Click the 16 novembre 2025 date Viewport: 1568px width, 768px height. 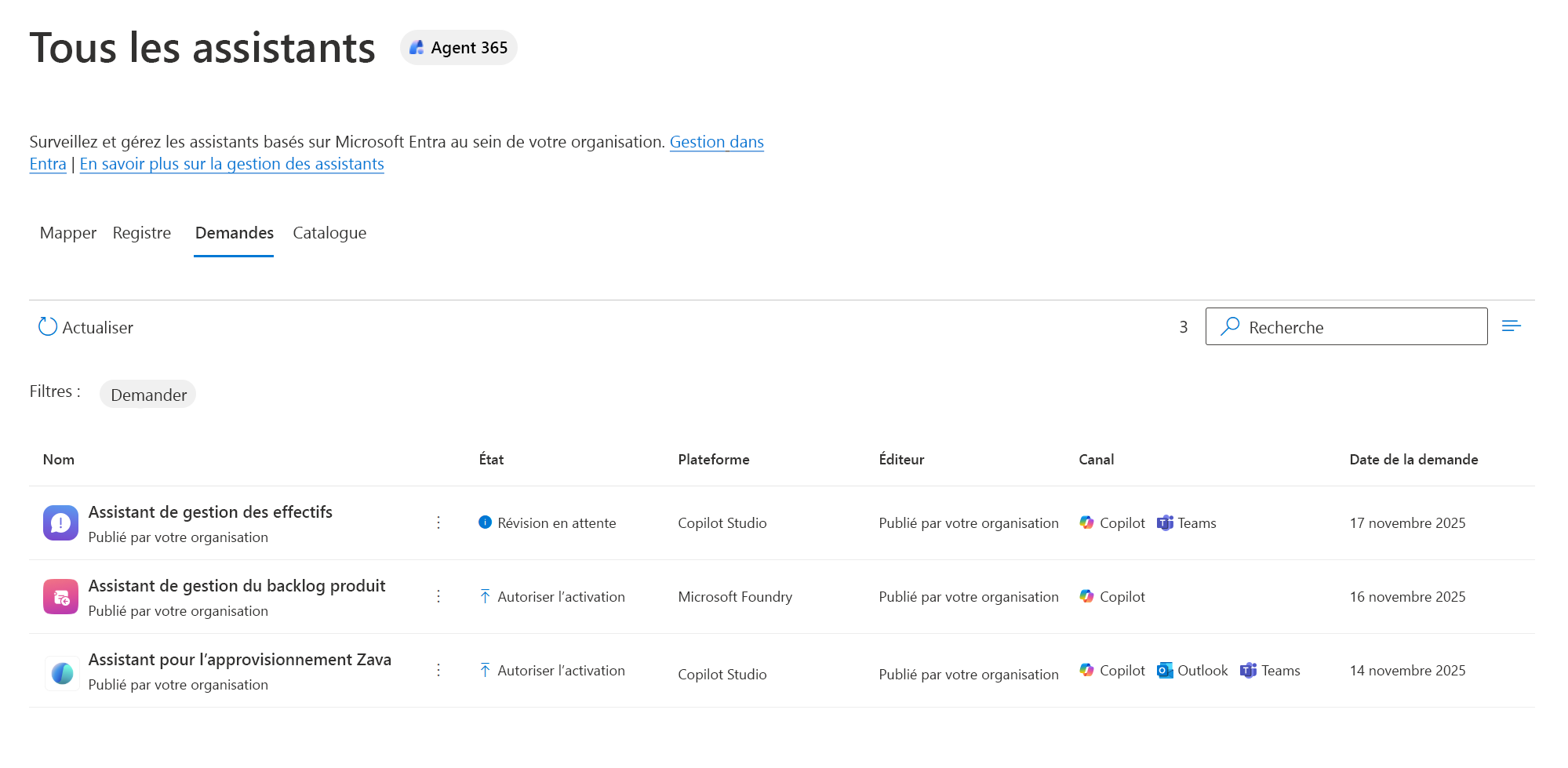point(1407,597)
